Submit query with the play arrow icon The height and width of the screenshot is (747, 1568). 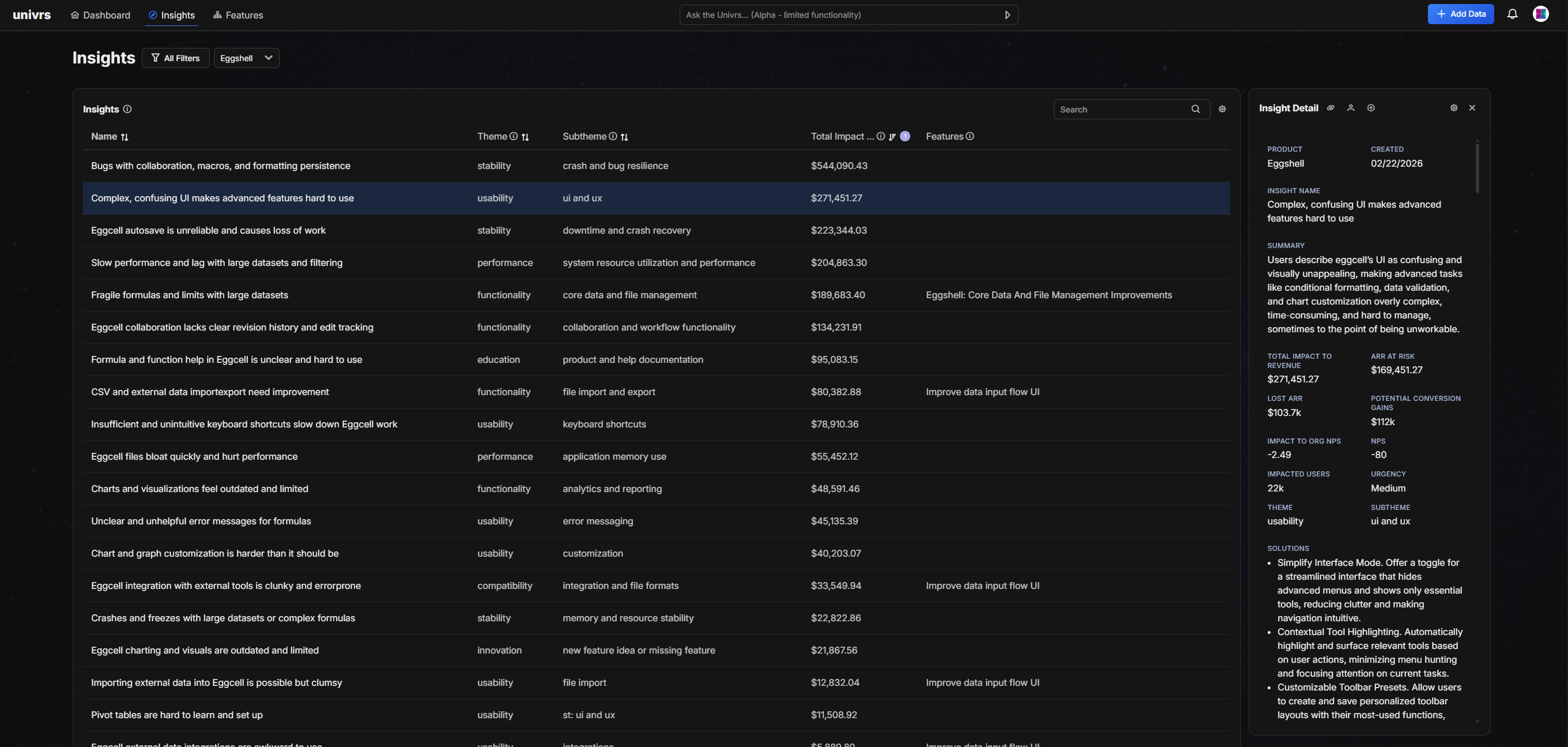pos(1008,15)
